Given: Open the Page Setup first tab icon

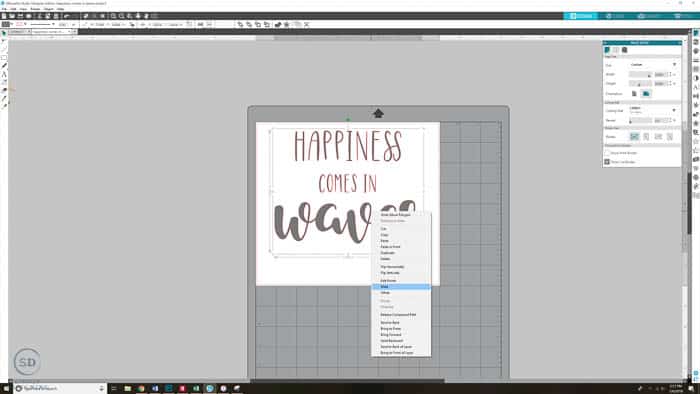Looking at the screenshot, I should tap(607, 50).
